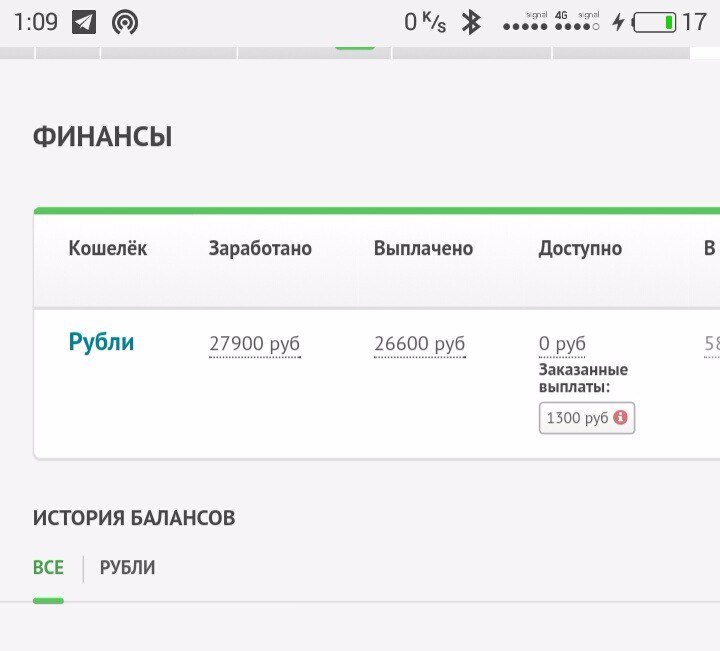Image resolution: width=720 pixels, height=651 pixels.
Task: Click the 1300 руб ordered payouts button
Action: click(586, 418)
